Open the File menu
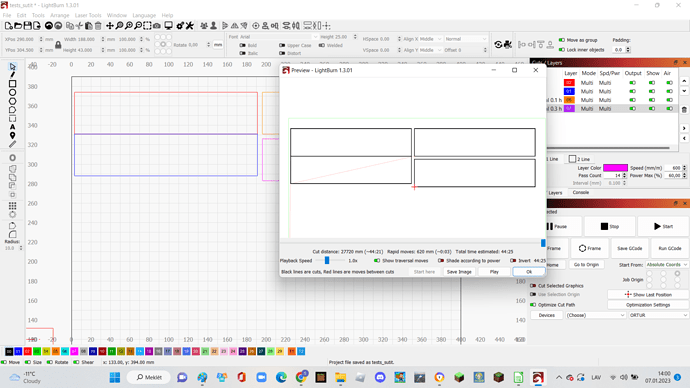This screenshot has height=388, width=690. (x=7, y=15)
